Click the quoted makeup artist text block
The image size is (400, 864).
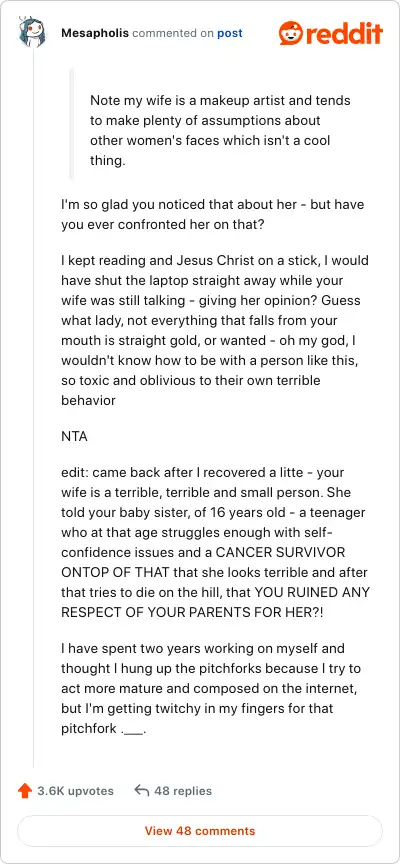pyautogui.click(x=220, y=131)
